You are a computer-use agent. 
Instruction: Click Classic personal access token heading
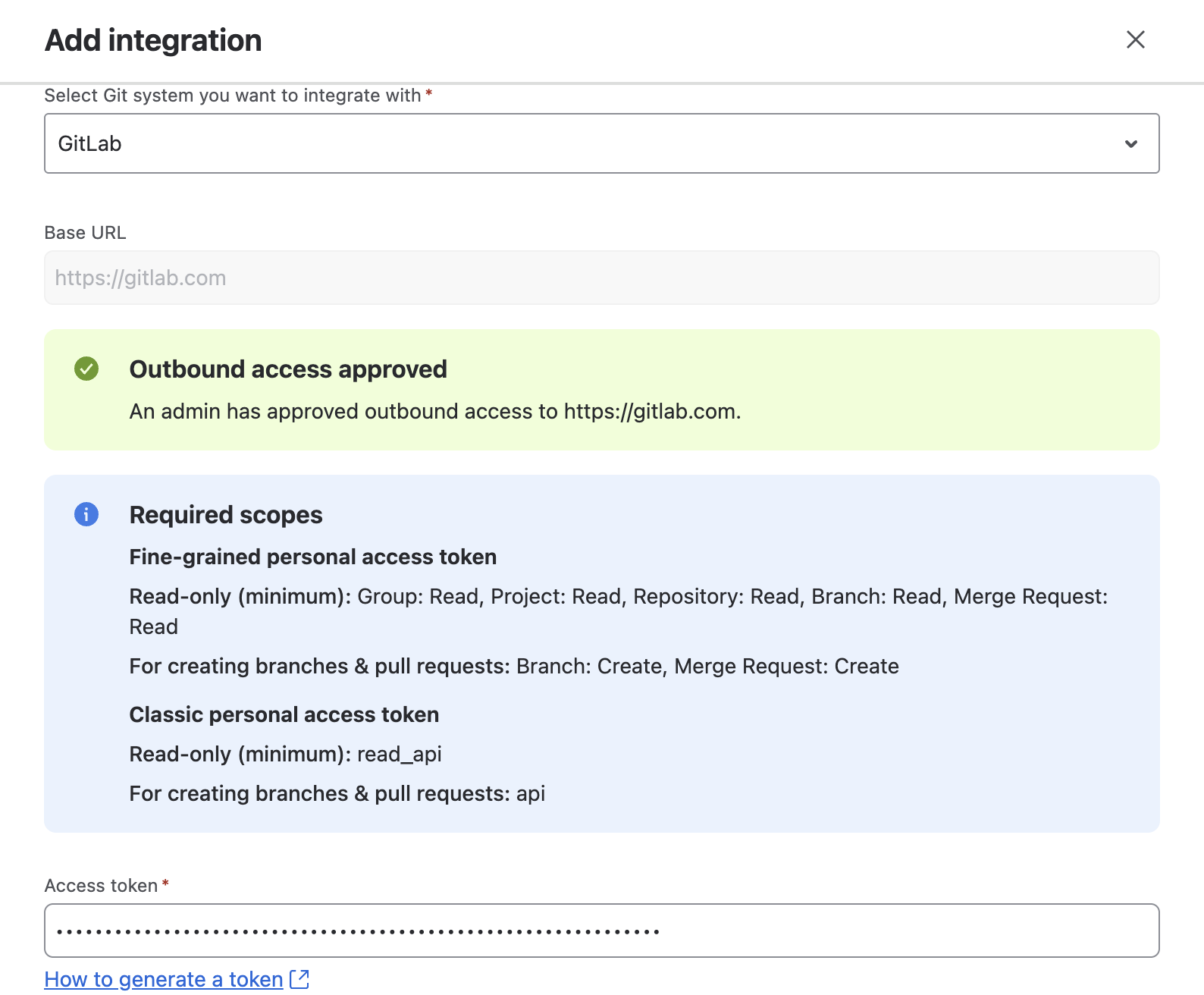284,714
